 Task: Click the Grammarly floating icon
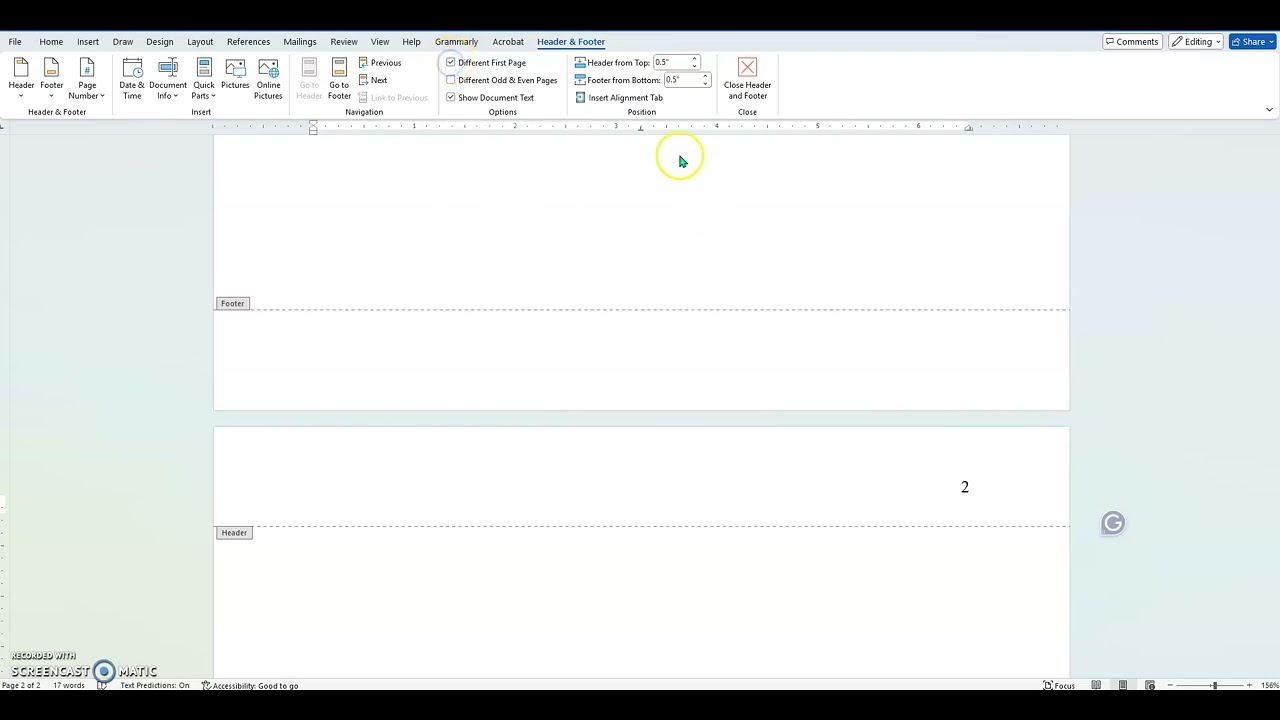(x=1113, y=523)
